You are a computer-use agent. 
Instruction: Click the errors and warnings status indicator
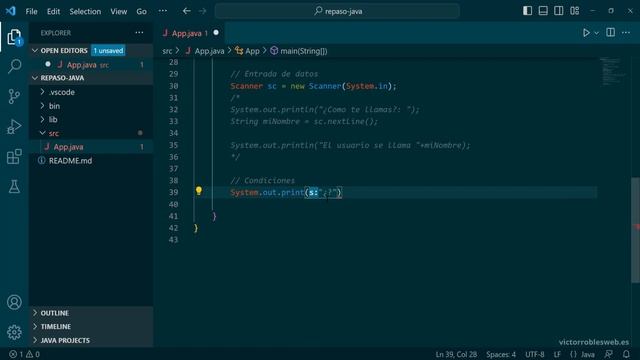coord(24,354)
